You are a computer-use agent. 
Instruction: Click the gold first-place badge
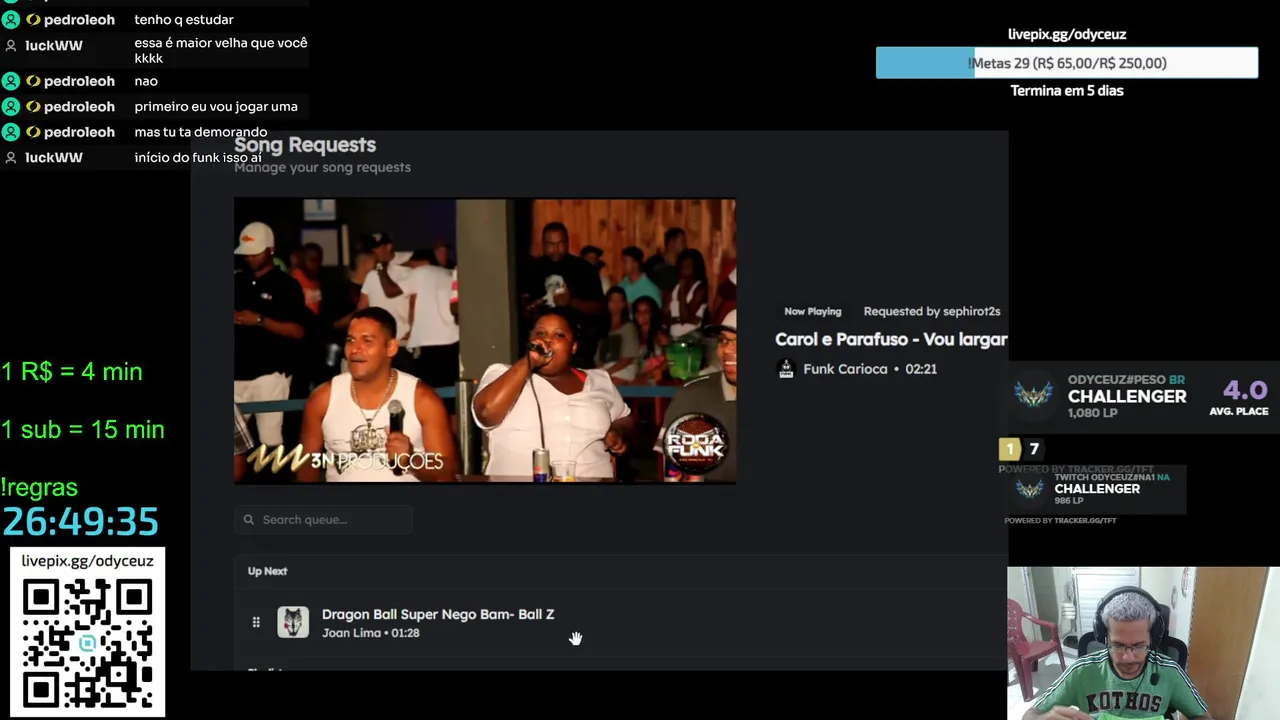point(1010,449)
